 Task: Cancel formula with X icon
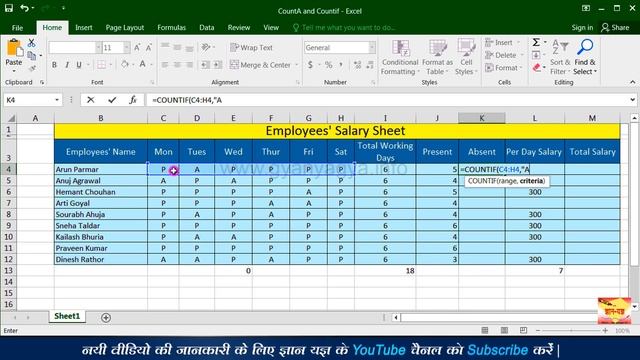[x=90, y=100]
